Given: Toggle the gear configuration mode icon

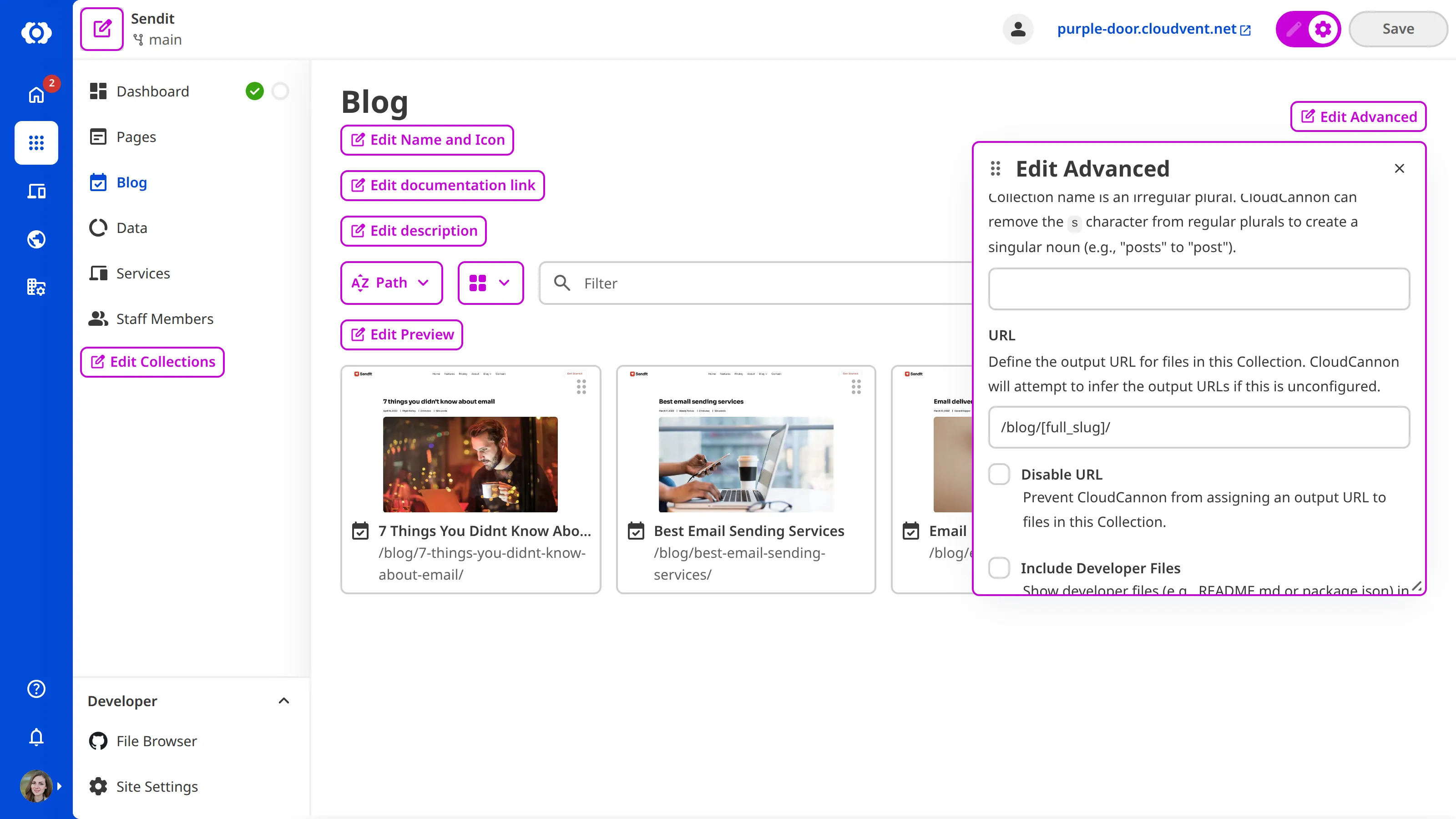Looking at the screenshot, I should pyautogui.click(x=1323, y=29).
